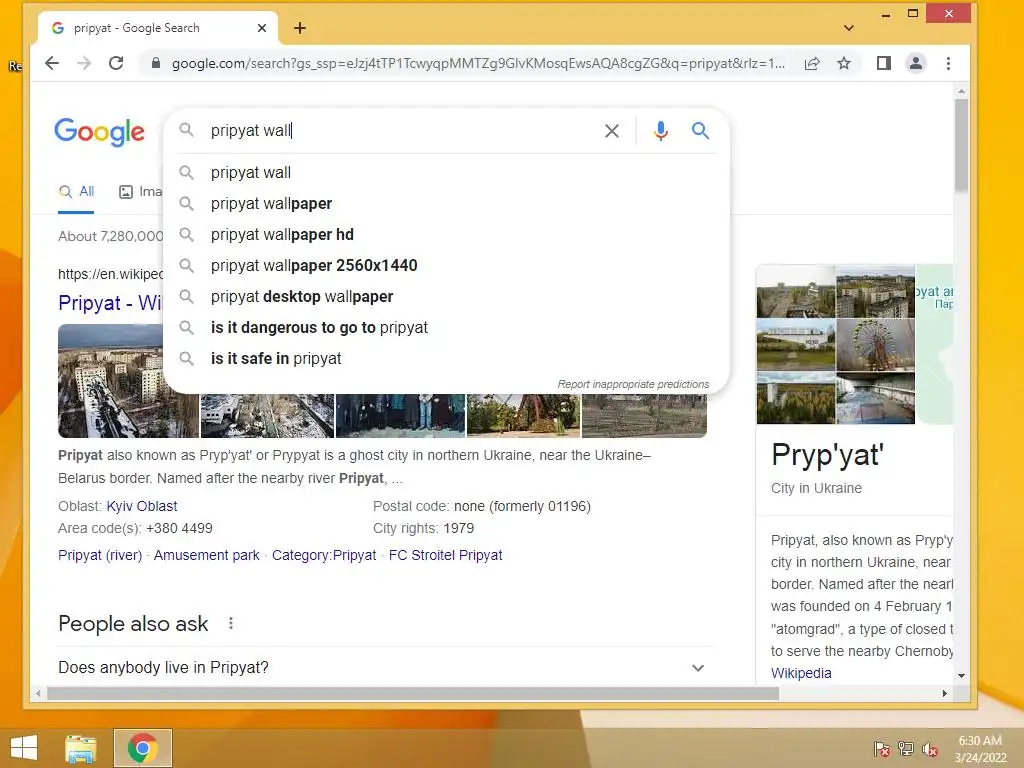This screenshot has height=768, width=1024.
Task: Switch to the All results tab
Action: (76, 191)
